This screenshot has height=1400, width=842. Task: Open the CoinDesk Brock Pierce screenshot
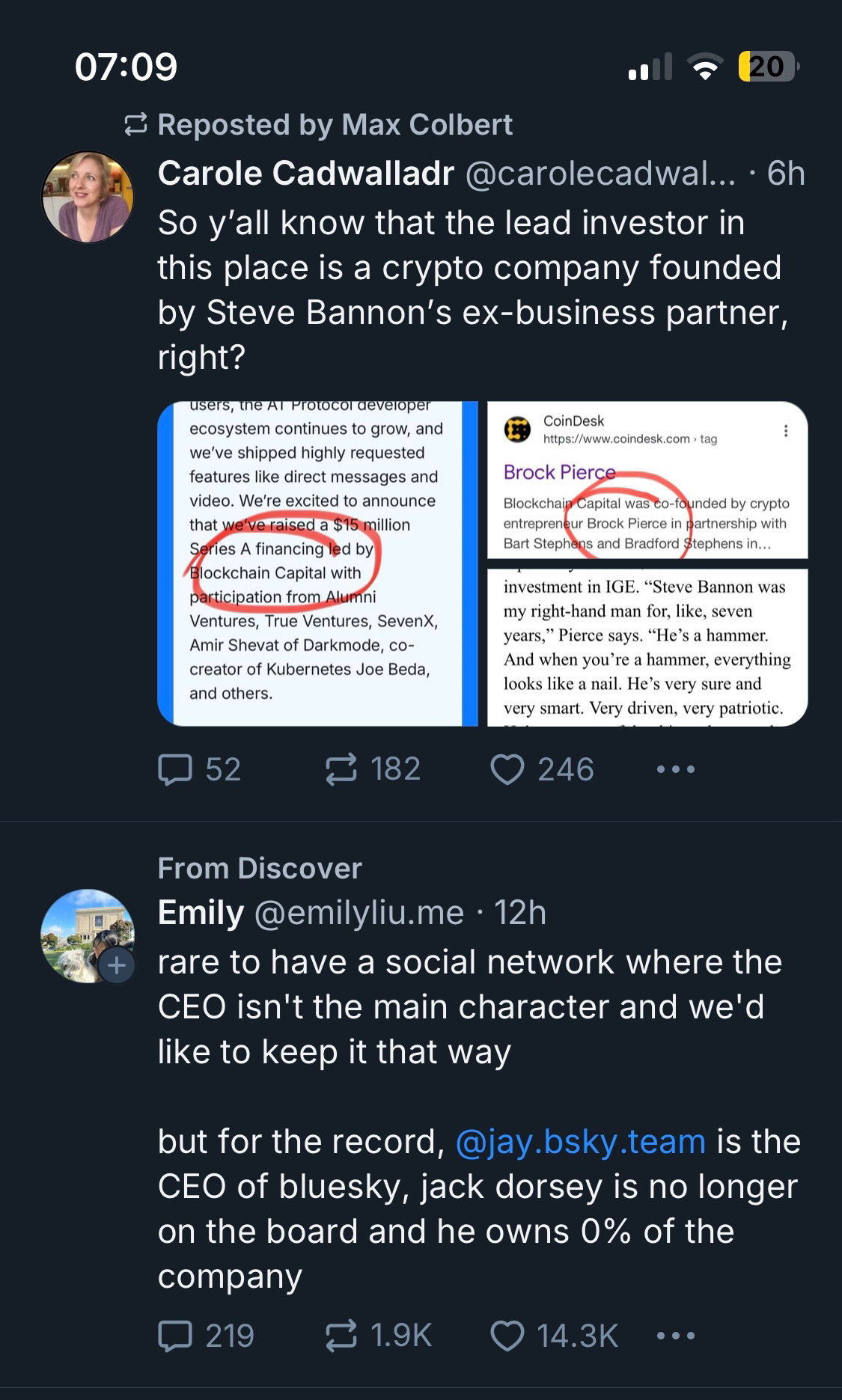click(647, 480)
